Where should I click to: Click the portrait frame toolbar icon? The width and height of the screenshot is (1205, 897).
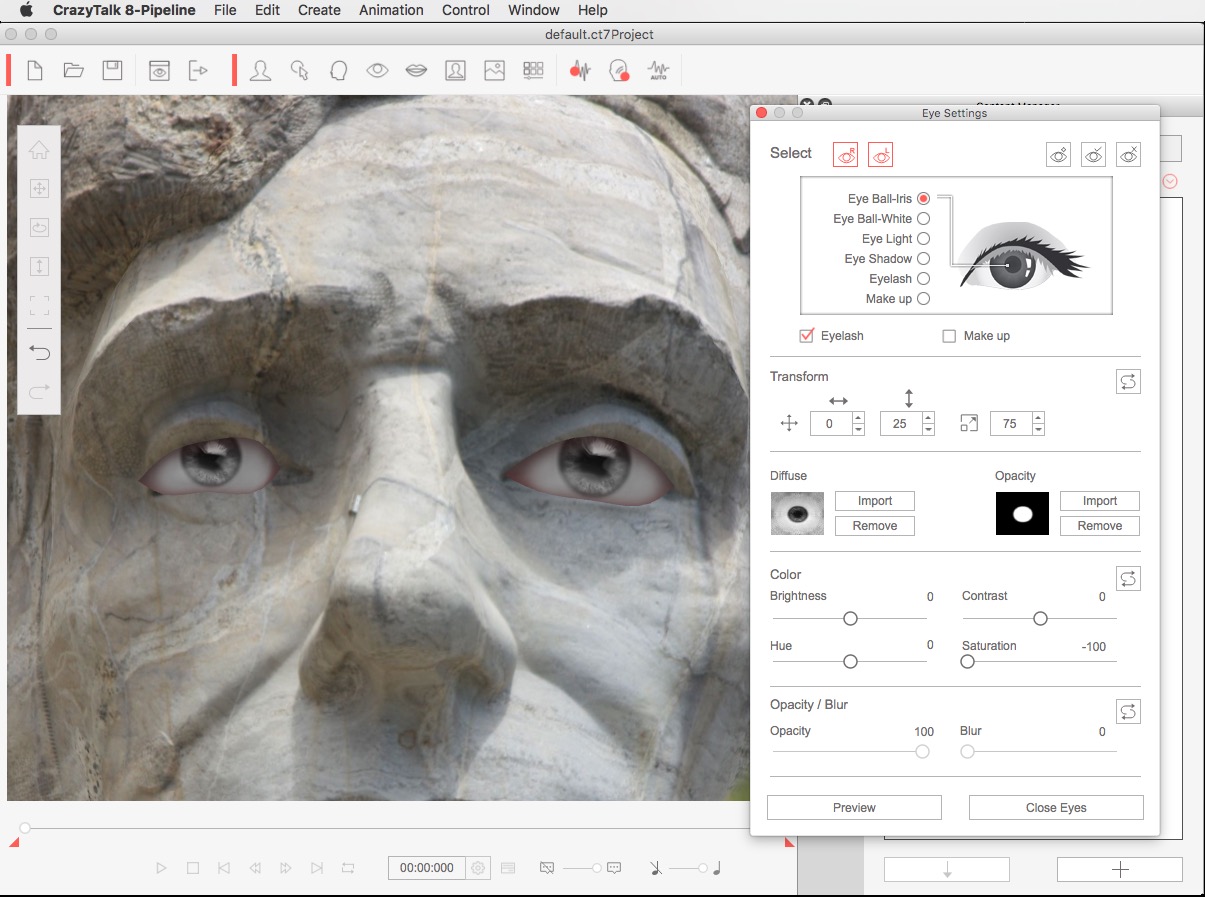pos(455,70)
